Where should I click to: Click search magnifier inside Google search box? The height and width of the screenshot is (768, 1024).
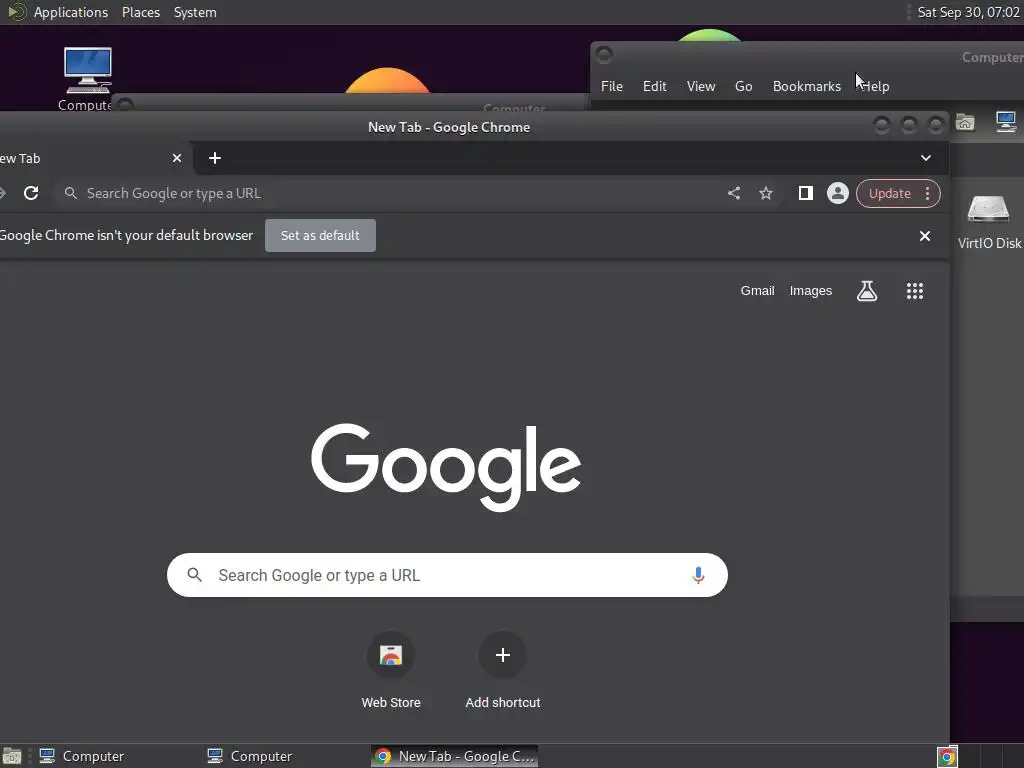pos(194,575)
